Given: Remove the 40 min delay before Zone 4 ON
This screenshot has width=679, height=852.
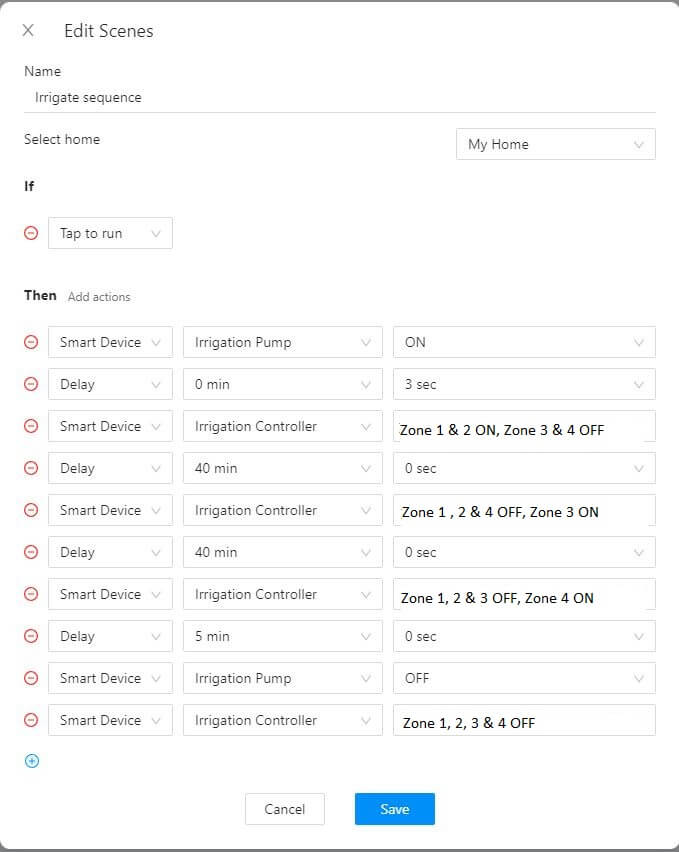Looking at the screenshot, I should (32, 552).
